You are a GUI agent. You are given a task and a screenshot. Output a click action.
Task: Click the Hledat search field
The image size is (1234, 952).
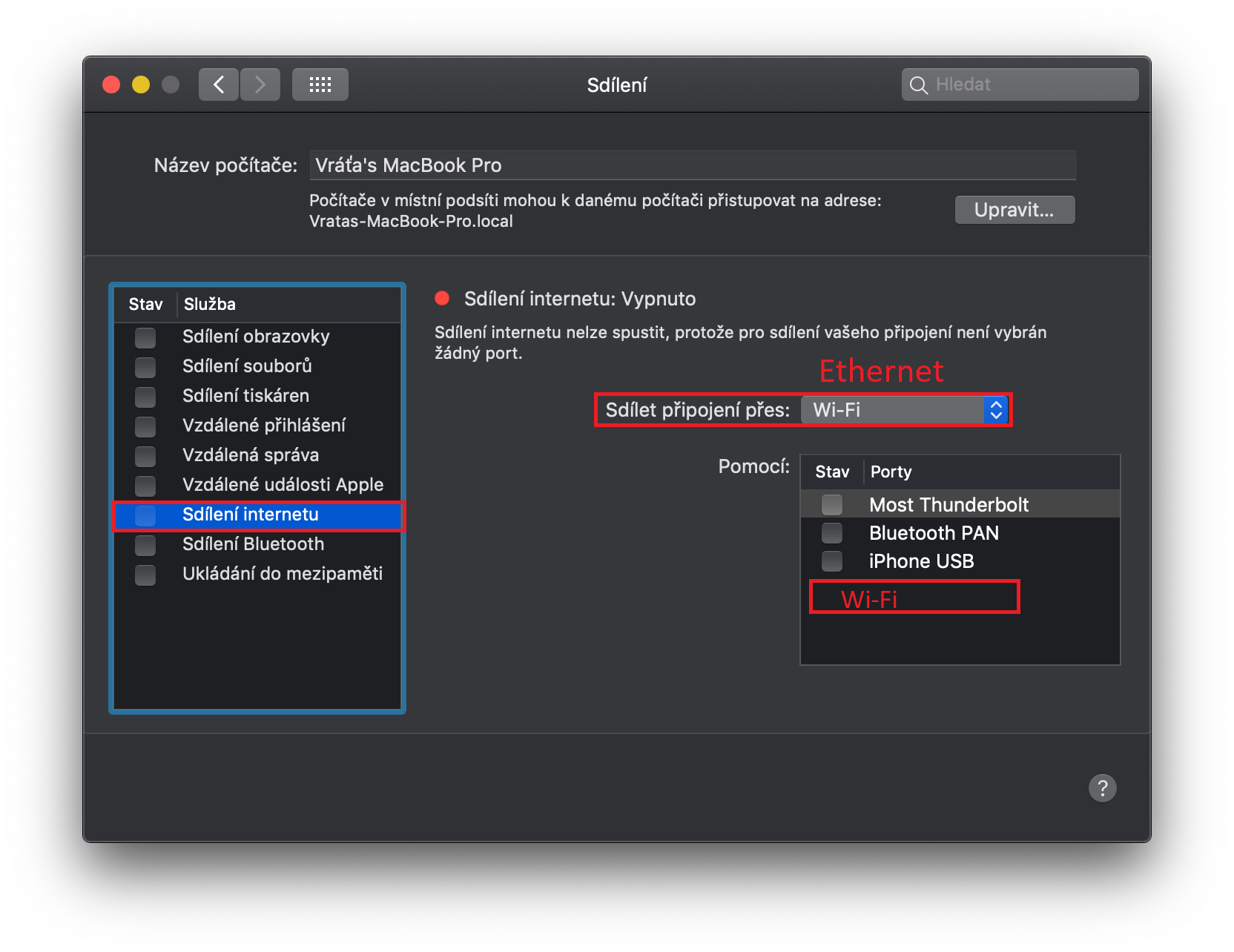click(x=1020, y=85)
